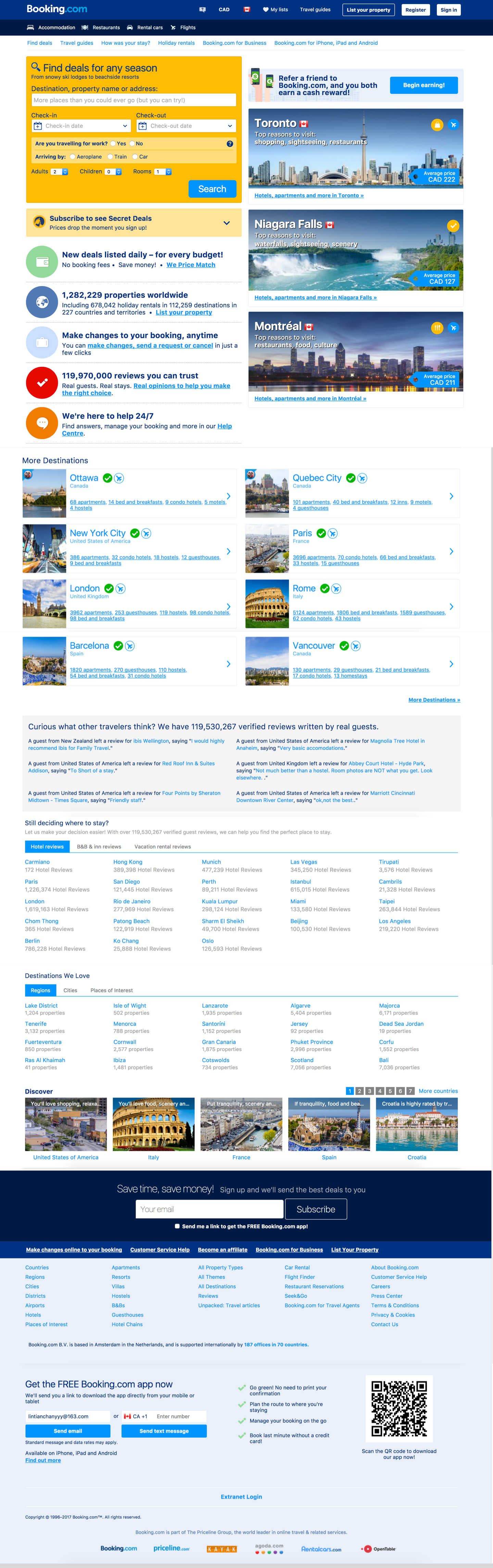Image resolution: width=493 pixels, height=1568 pixels.
Task: Click the destination search input field
Action: [134, 101]
